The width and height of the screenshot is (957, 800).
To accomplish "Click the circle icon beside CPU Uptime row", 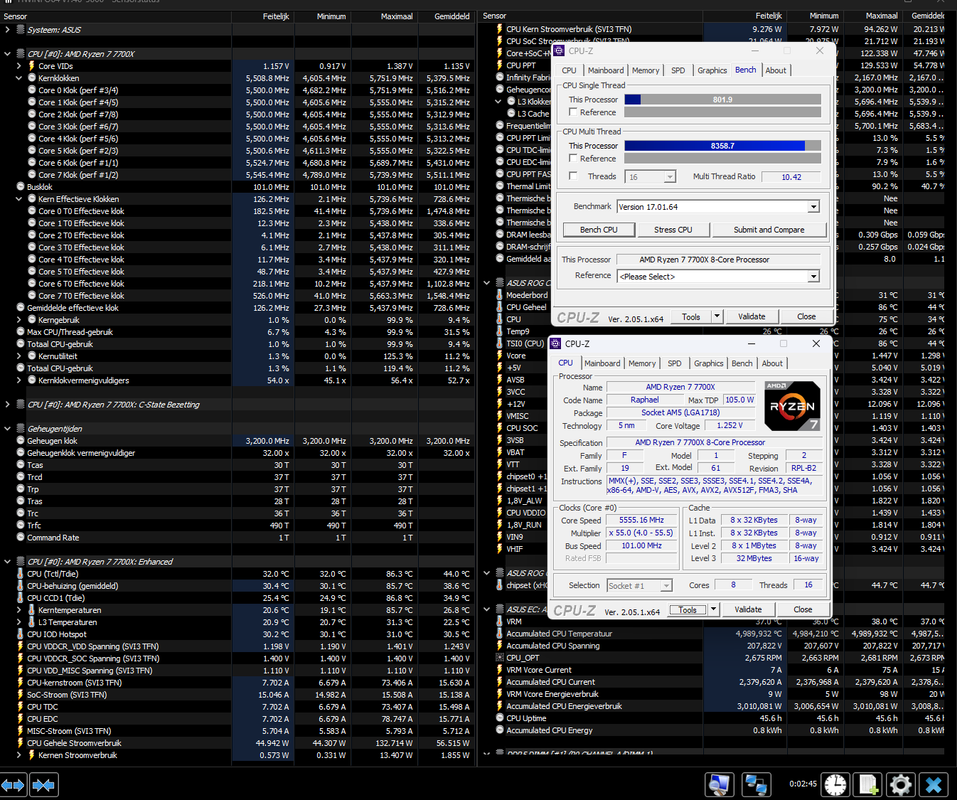I will click(499, 718).
